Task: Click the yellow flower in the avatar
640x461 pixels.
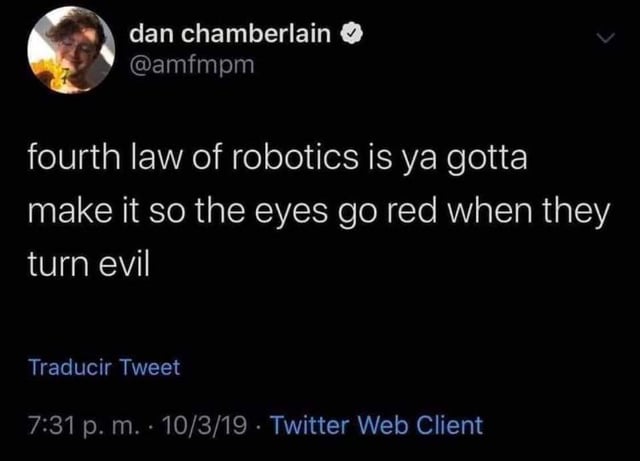Action: [x=48, y=73]
